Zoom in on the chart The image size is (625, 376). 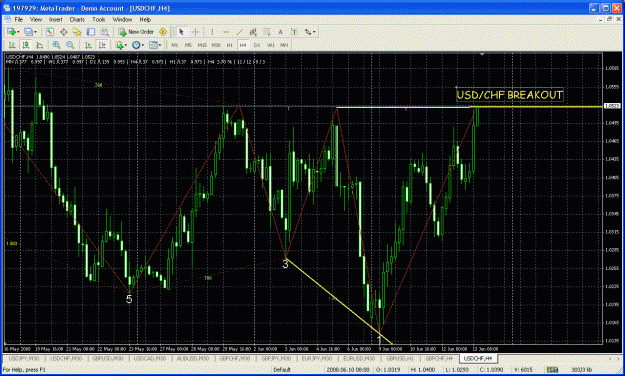(x=56, y=45)
